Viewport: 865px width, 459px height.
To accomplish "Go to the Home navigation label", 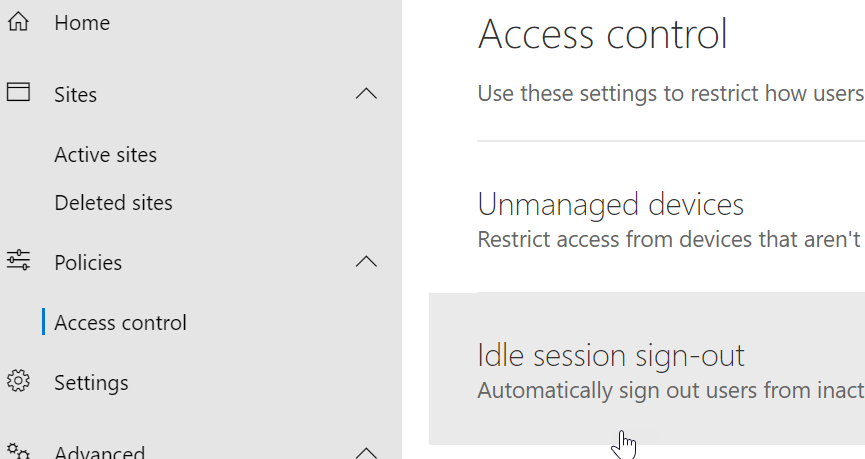I will click(x=82, y=22).
